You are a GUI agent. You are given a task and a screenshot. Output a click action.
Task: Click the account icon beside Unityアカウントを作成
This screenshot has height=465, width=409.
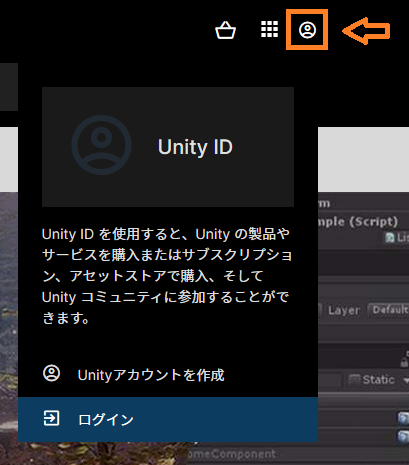pyautogui.click(x=52, y=373)
